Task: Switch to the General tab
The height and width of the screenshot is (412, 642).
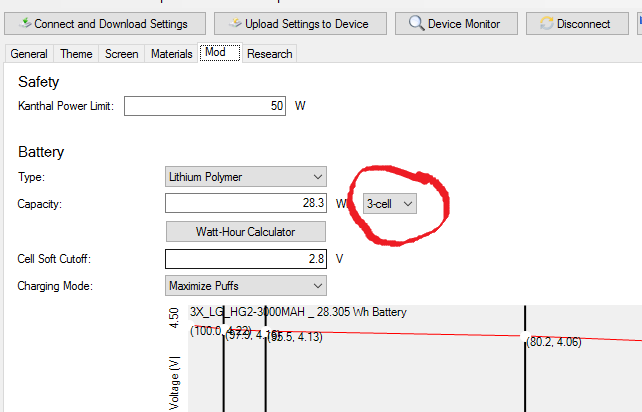Action: pyautogui.click(x=28, y=54)
